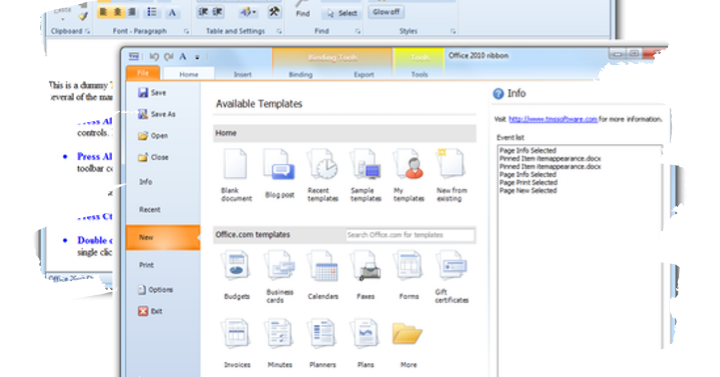Select the Blank document template
The width and height of the screenshot is (720, 377).
click(236, 175)
